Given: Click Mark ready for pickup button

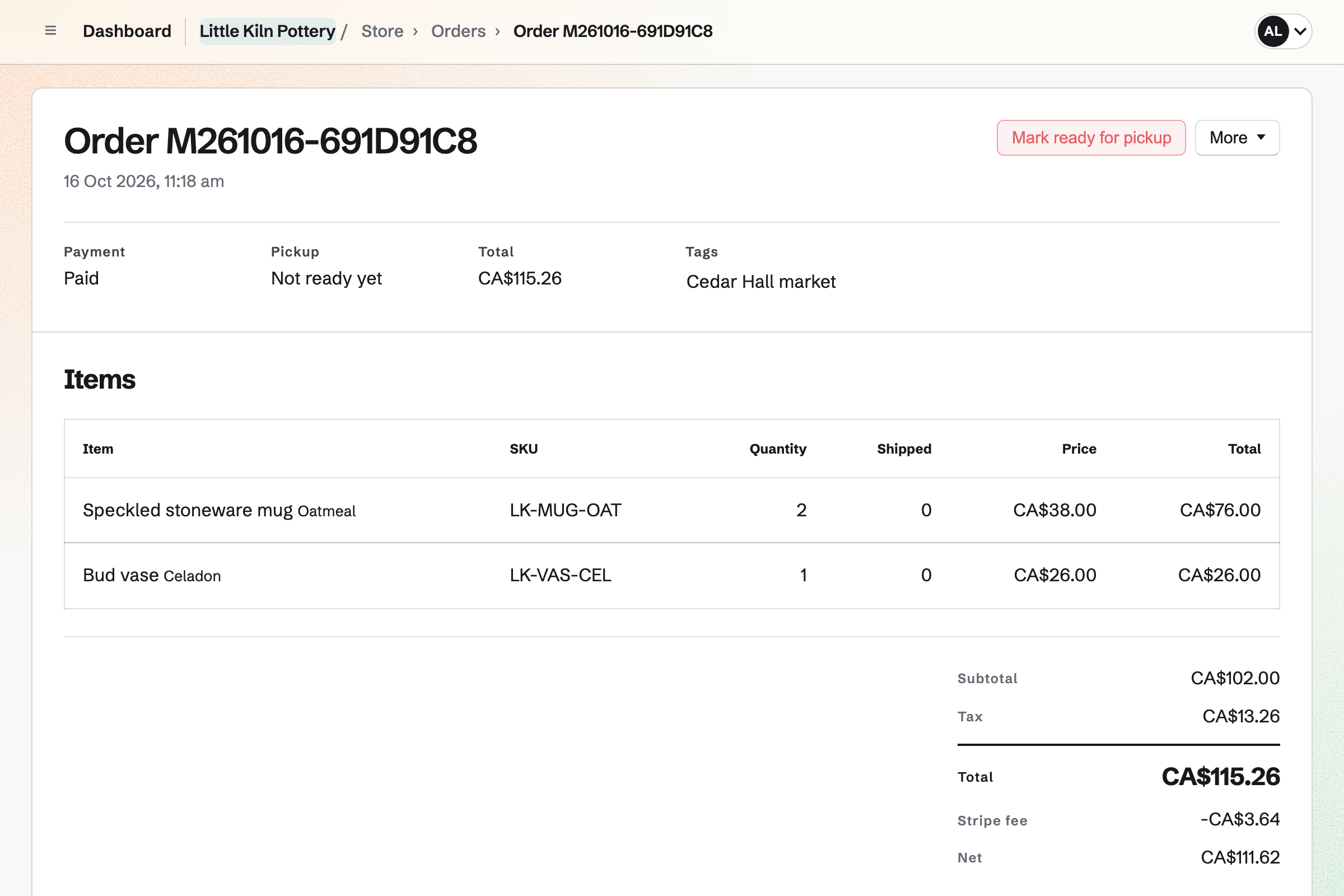Looking at the screenshot, I should (1091, 138).
